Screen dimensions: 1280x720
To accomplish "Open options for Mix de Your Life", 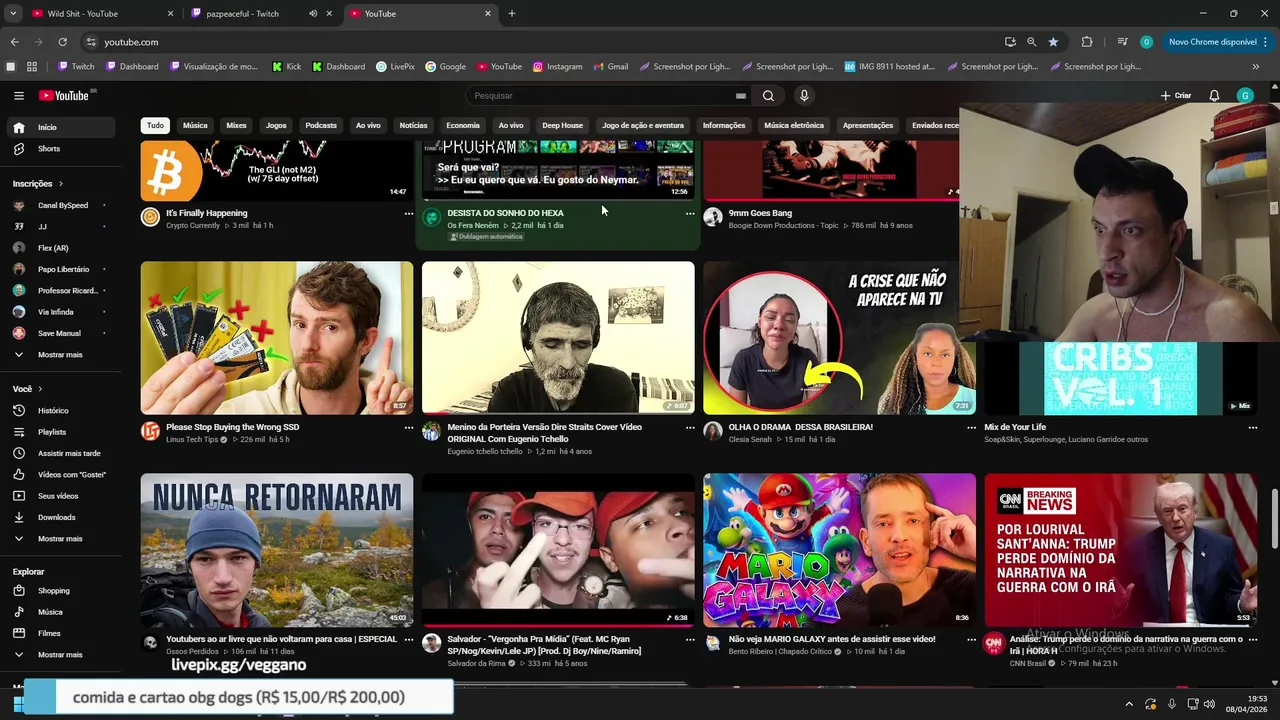I will pyautogui.click(x=1252, y=428).
